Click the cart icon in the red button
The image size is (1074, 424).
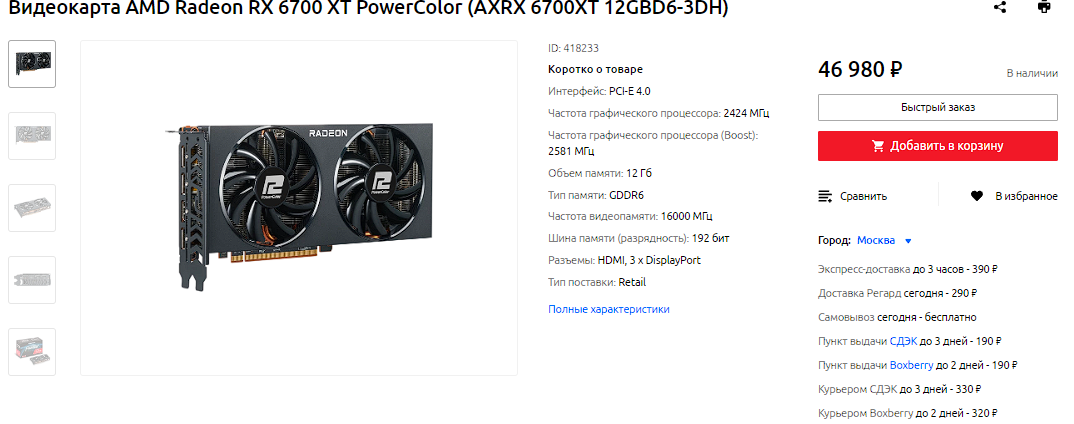pos(877,146)
